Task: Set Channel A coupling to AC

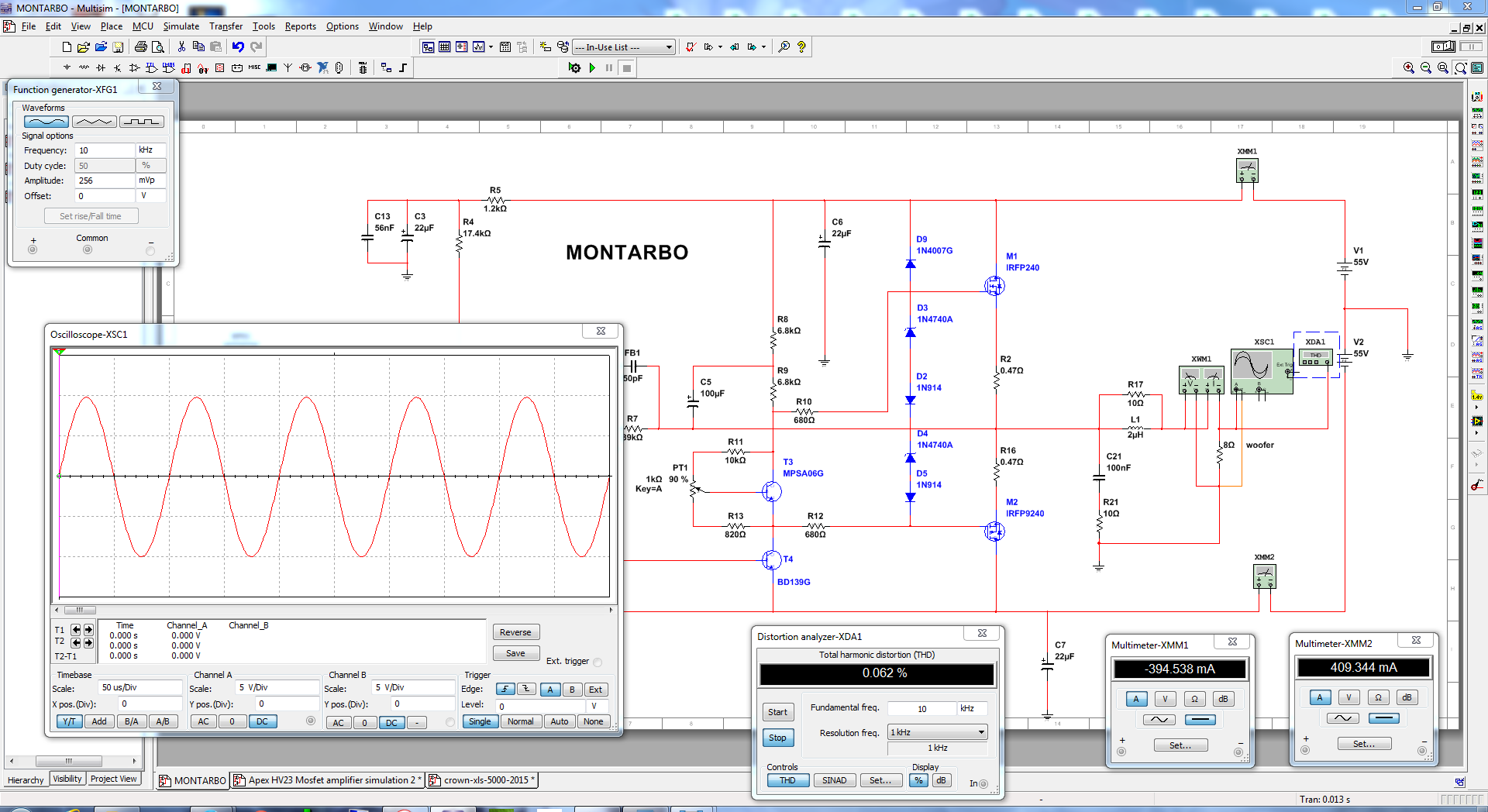Action: 203,721
